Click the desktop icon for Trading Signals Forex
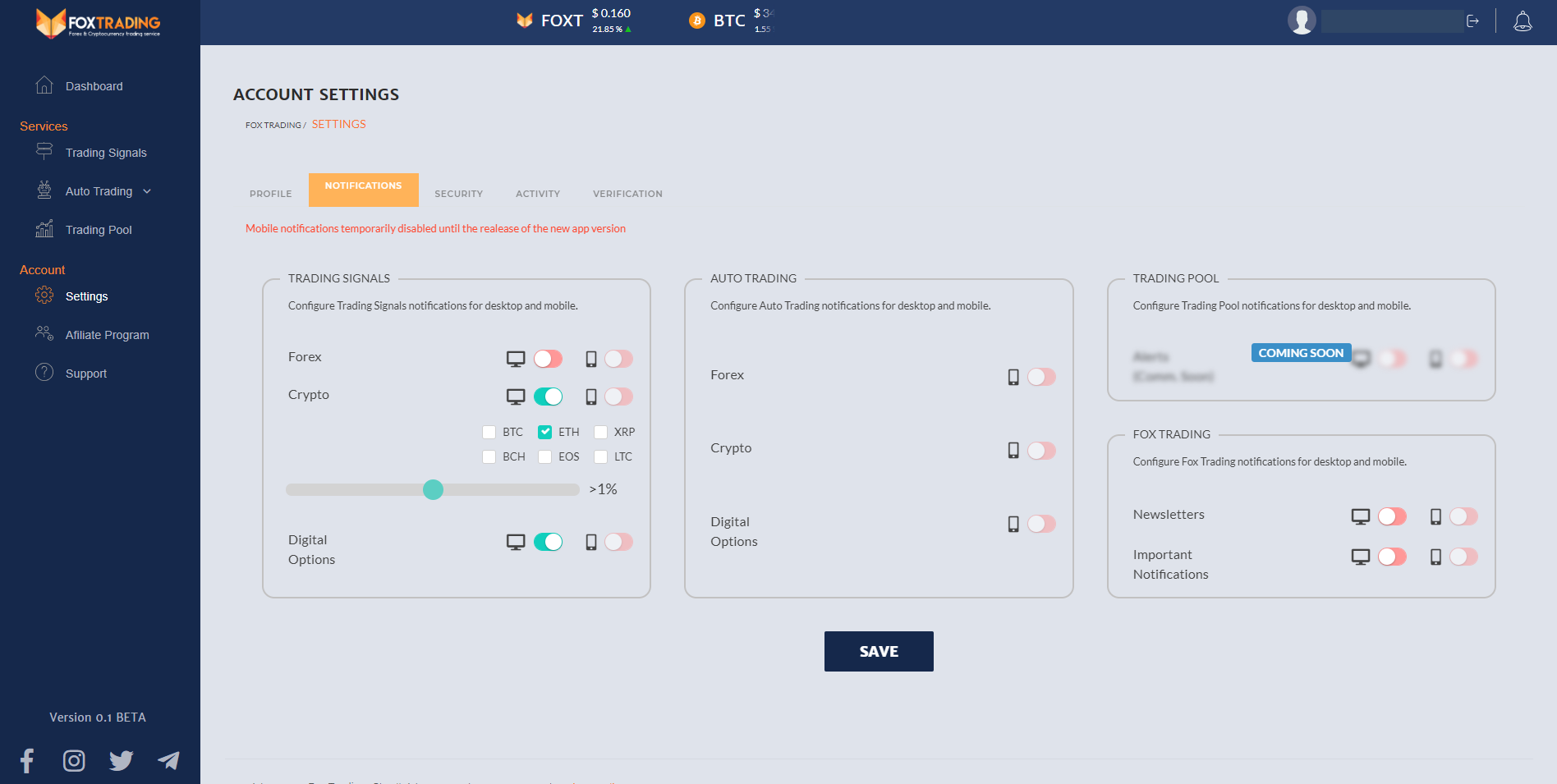 (x=516, y=359)
